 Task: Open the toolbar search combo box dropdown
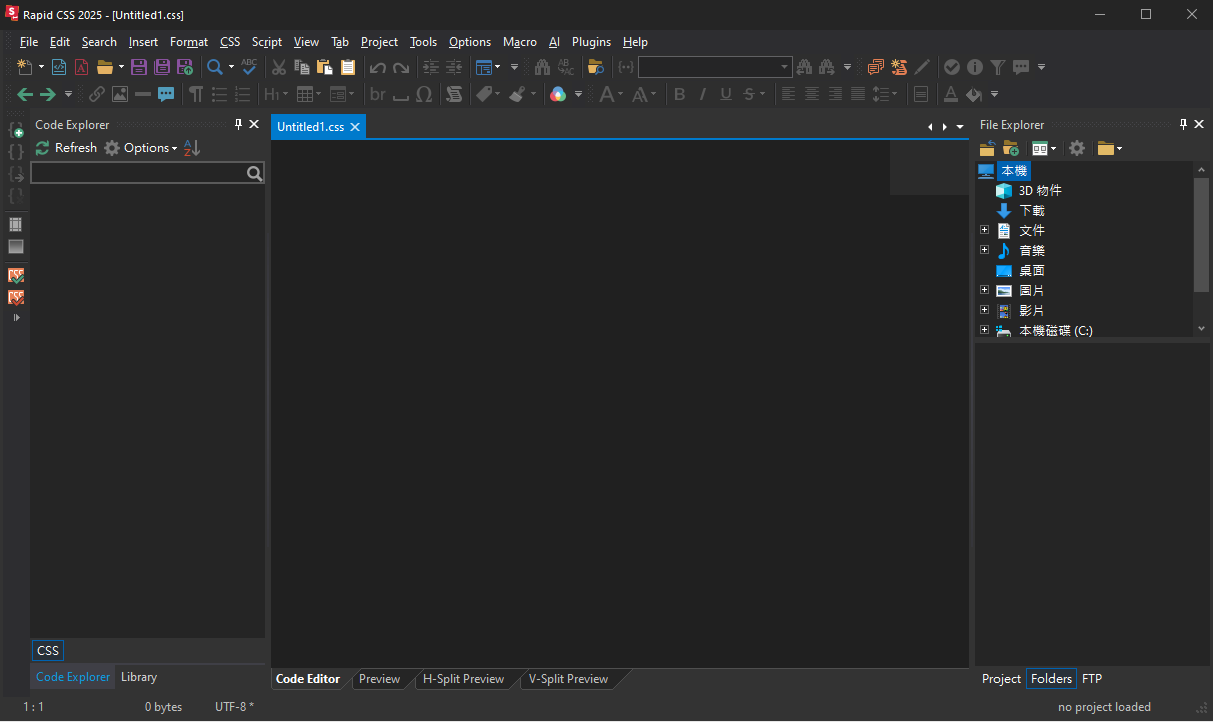[785, 67]
